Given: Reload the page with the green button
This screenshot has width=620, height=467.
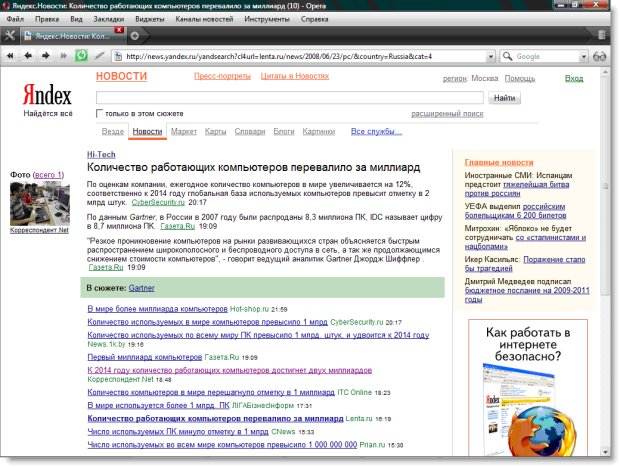Looking at the screenshot, I should 81,55.
